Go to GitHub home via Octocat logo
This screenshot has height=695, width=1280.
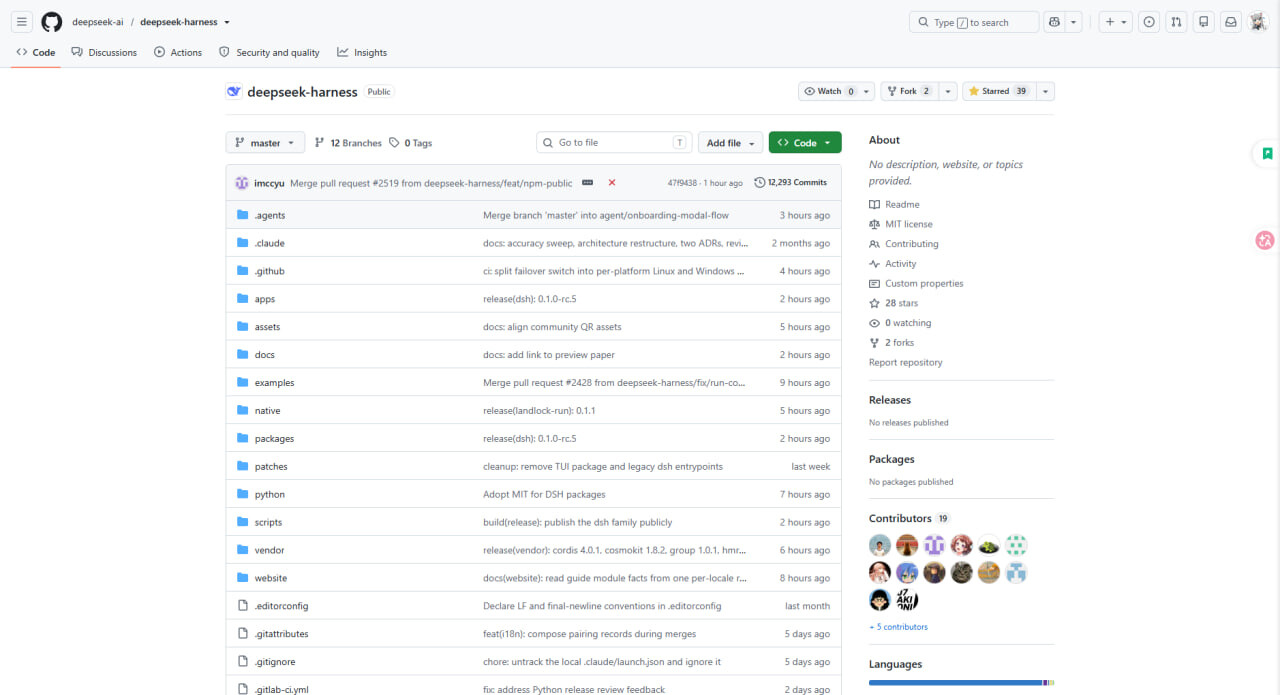(x=52, y=22)
